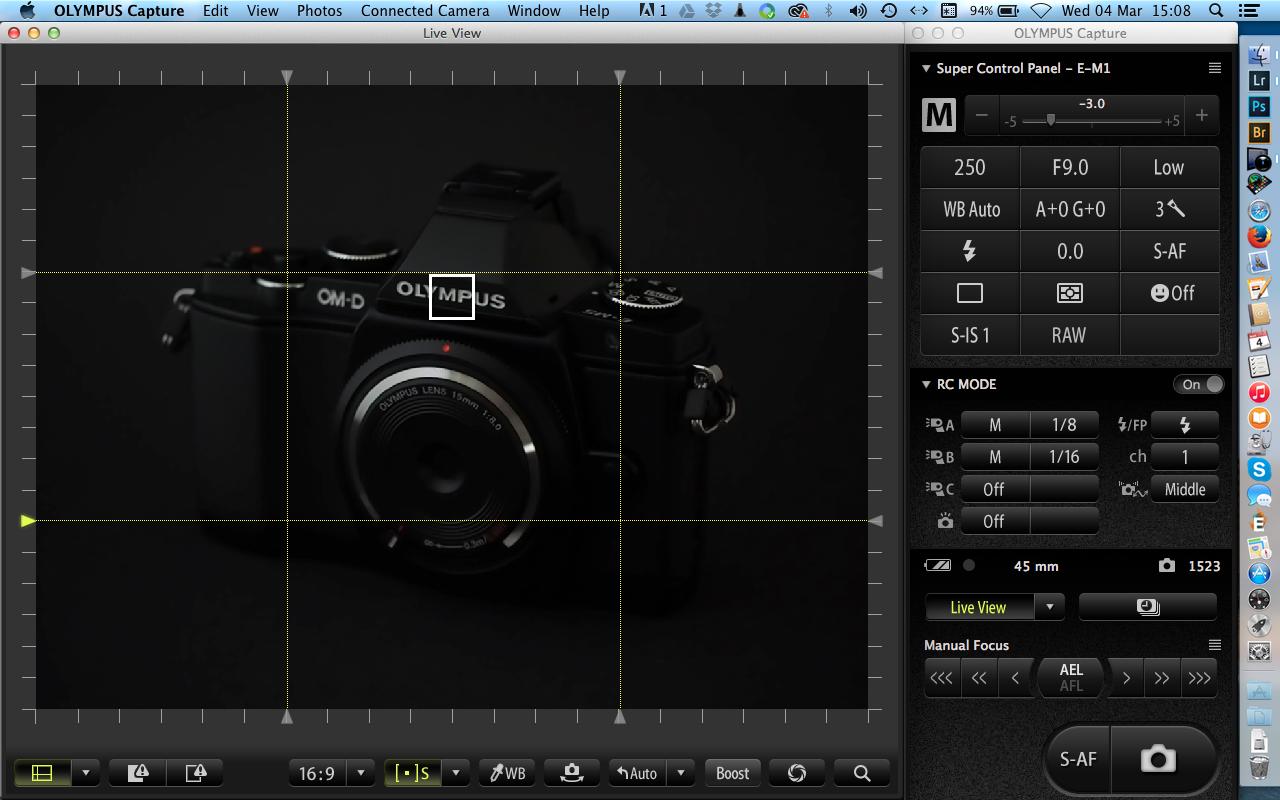Open the AF target mode dropdown arrow
Image resolution: width=1280 pixels, height=800 pixels.
click(x=456, y=773)
